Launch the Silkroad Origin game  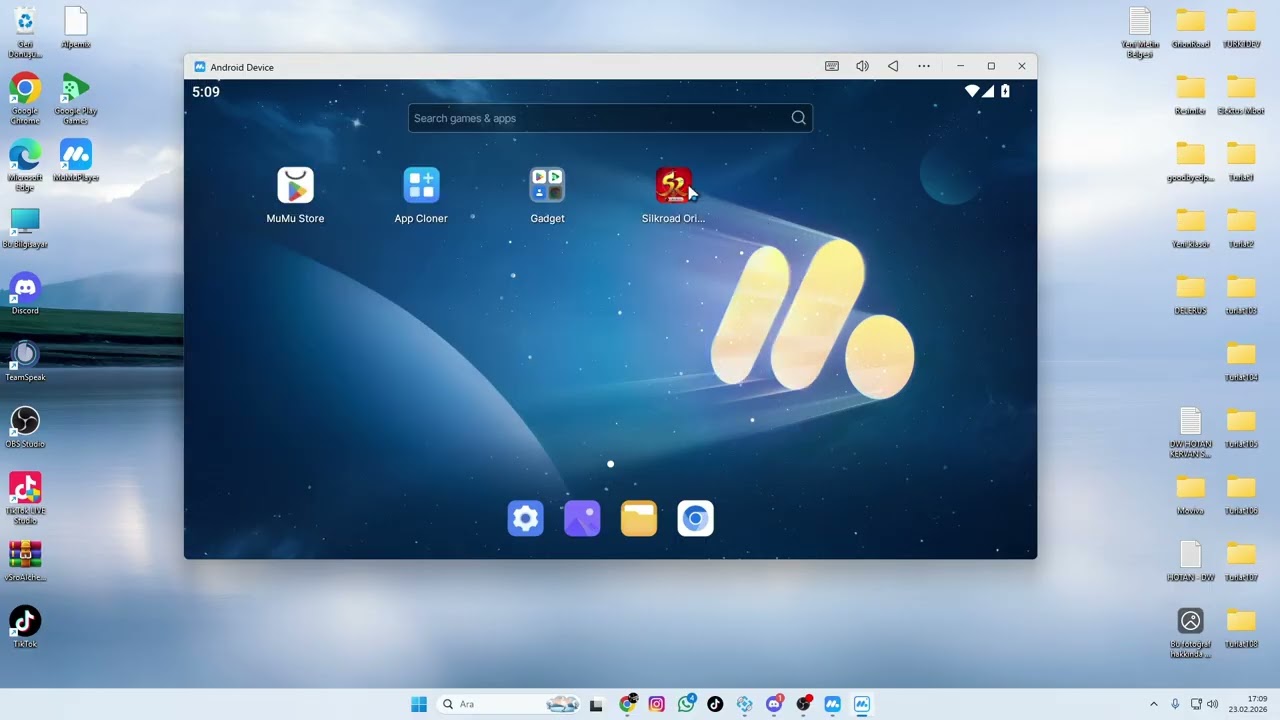pyautogui.click(x=673, y=186)
